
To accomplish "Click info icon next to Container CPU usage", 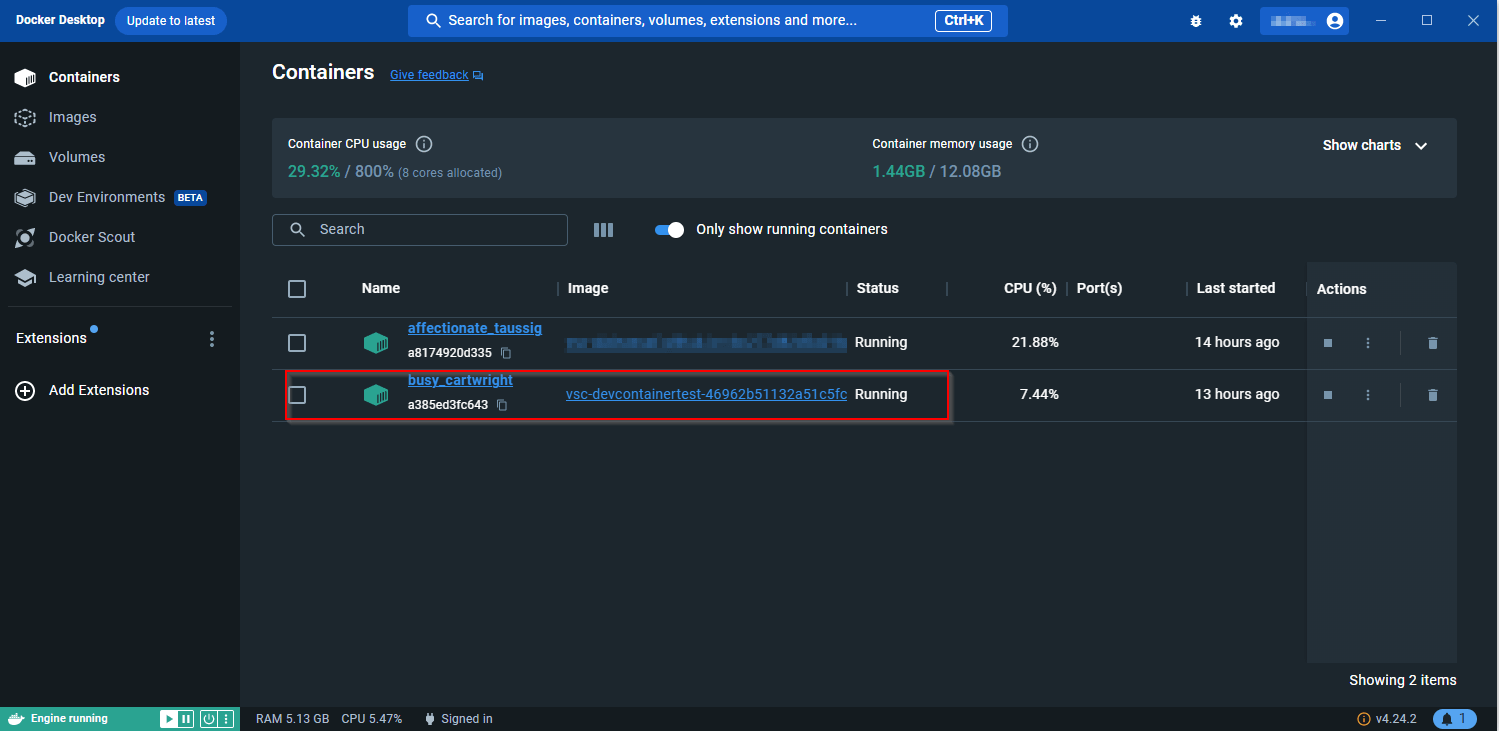I will click(424, 144).
